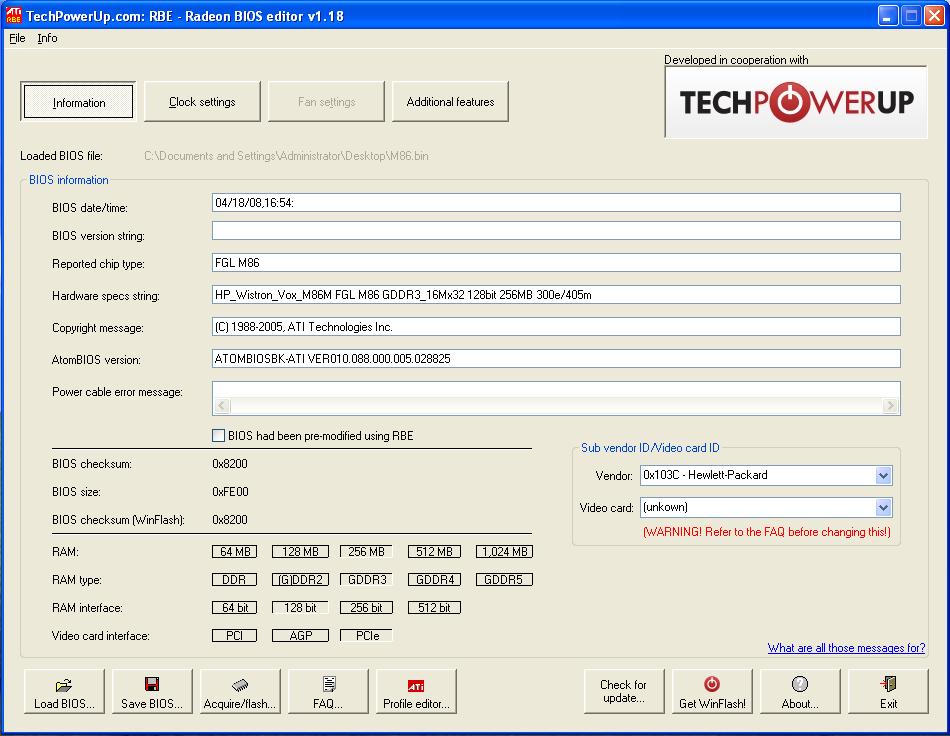Click the Reported chip type field

556,262
